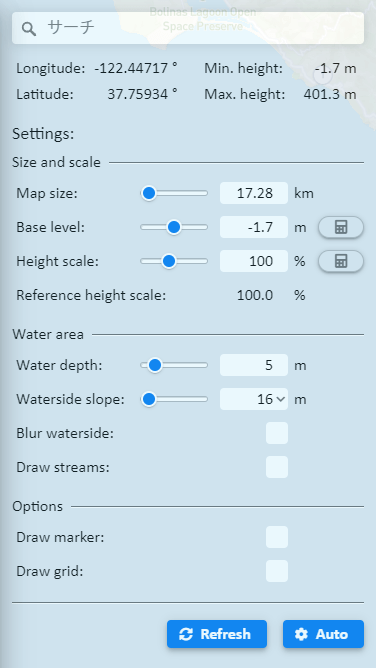Click the Auto gear button
Screen dimensions: 376x668
(323, 634)
